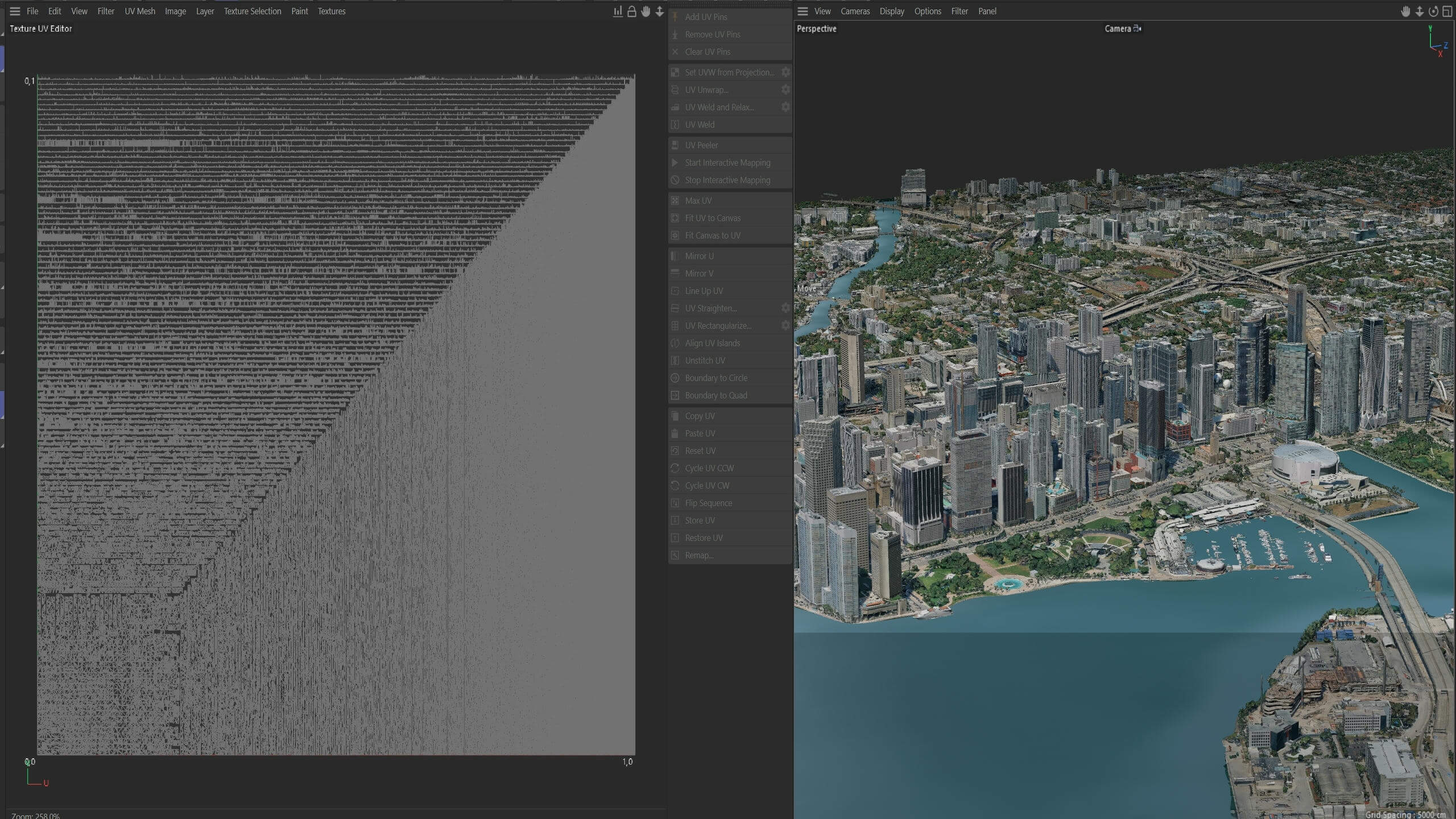Open the Cameras menu in viewport

(x=855, y=11)
